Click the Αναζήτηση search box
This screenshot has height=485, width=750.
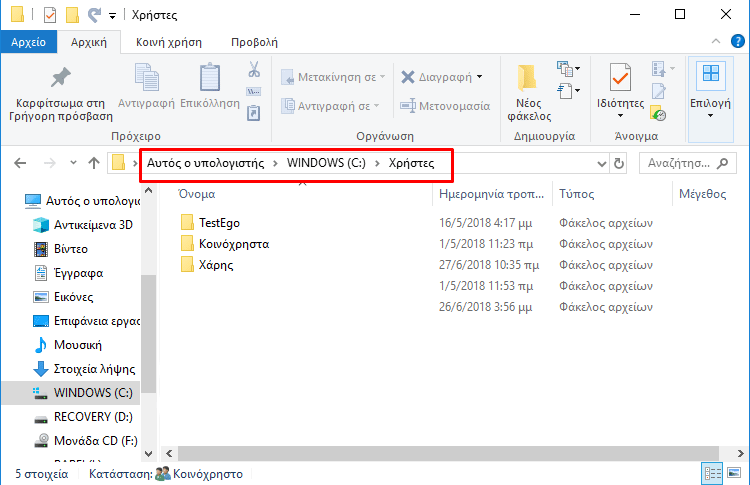[687, 164]
